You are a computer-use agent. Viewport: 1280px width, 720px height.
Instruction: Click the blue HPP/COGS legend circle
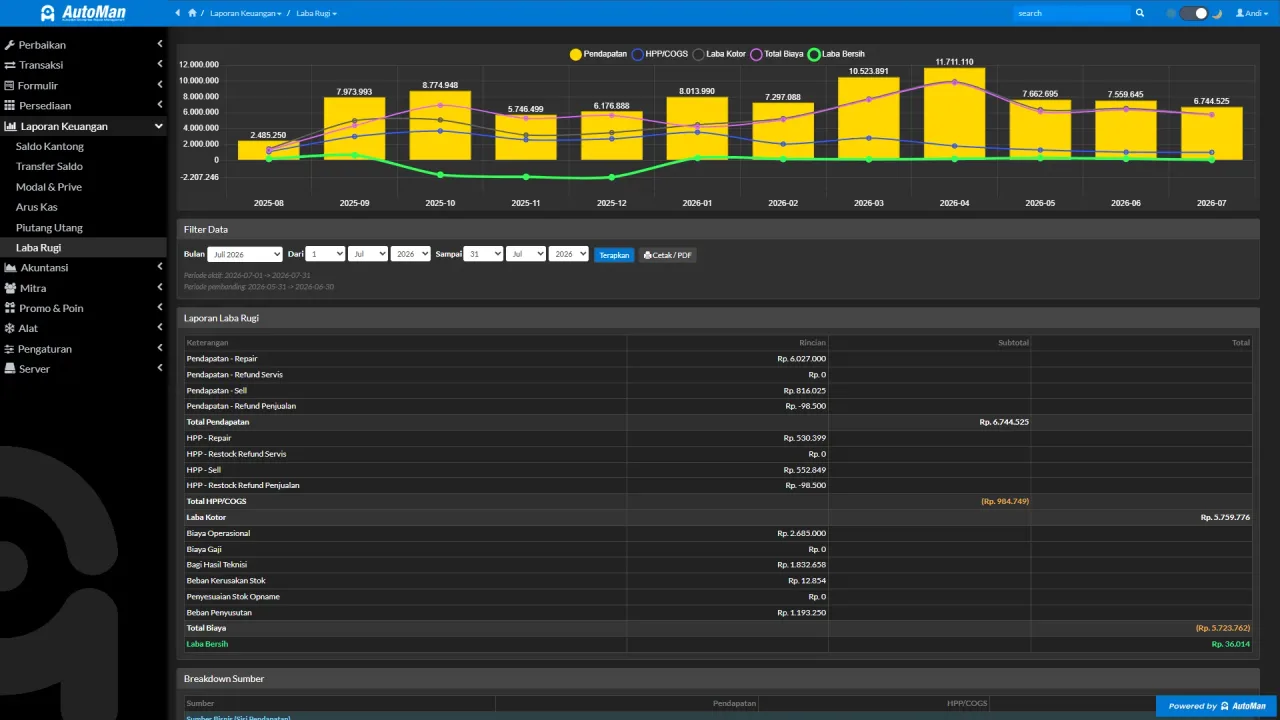(638, 54)
